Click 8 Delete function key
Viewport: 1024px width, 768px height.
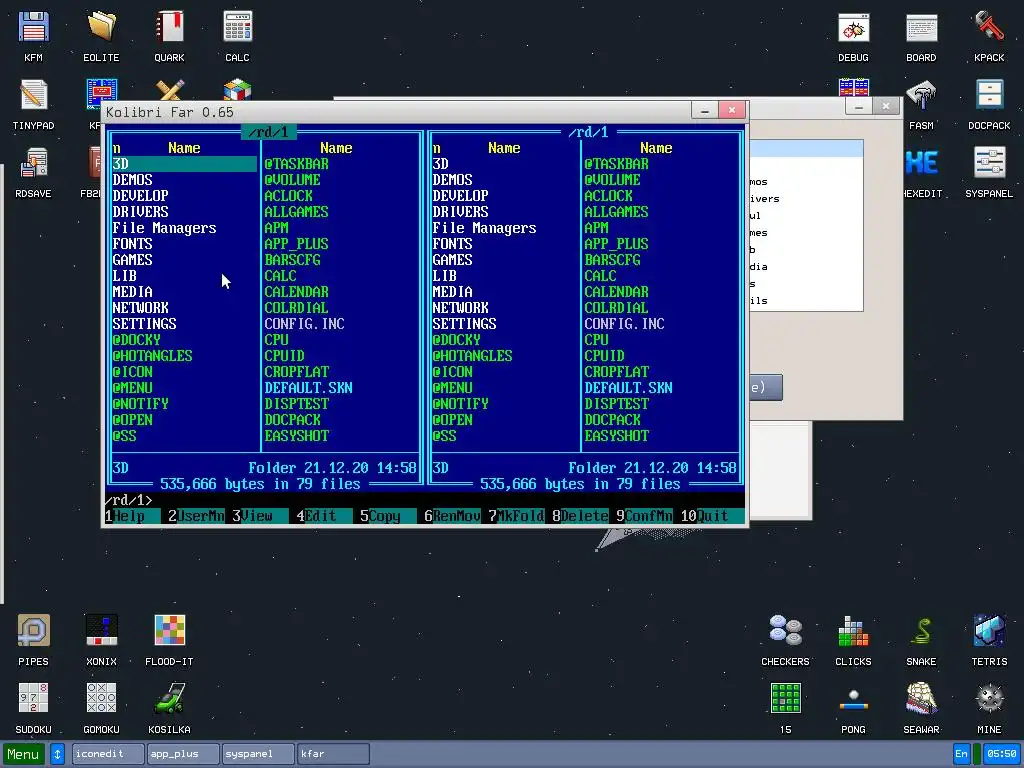click(x=580, y=516)
